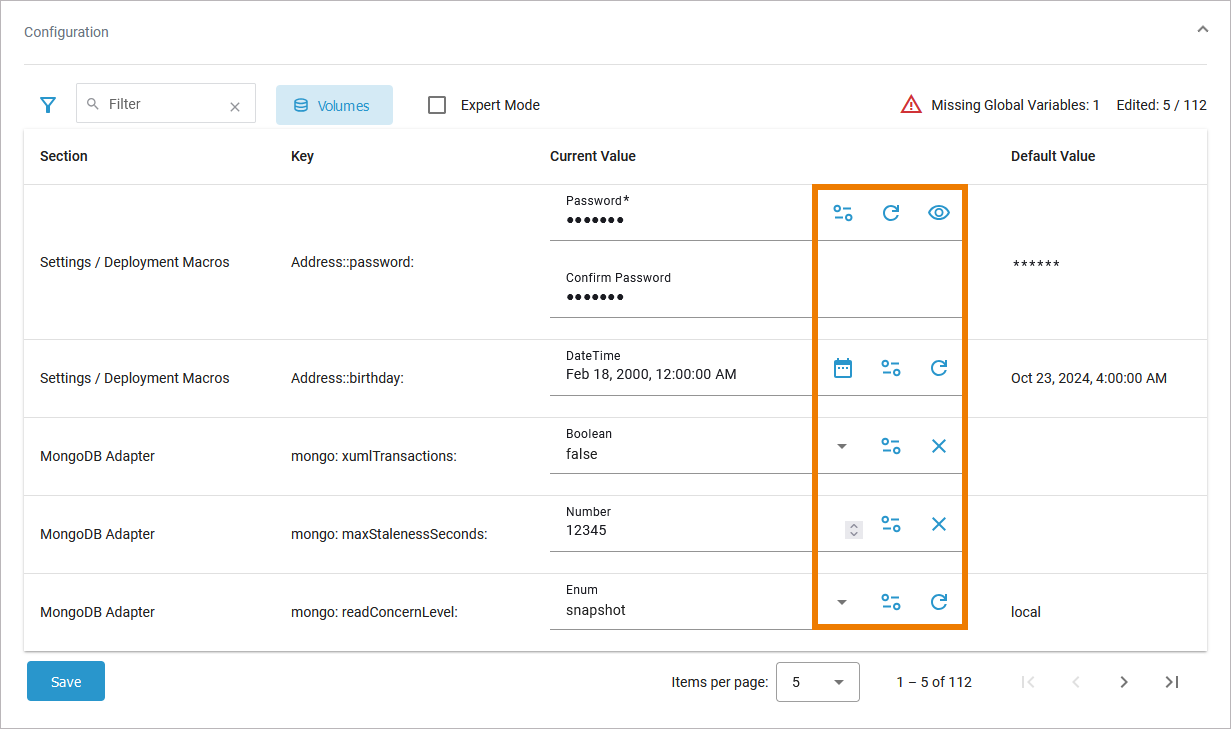Go to the next page
Screen dimensions: 1231x729
coord(1124,682)
